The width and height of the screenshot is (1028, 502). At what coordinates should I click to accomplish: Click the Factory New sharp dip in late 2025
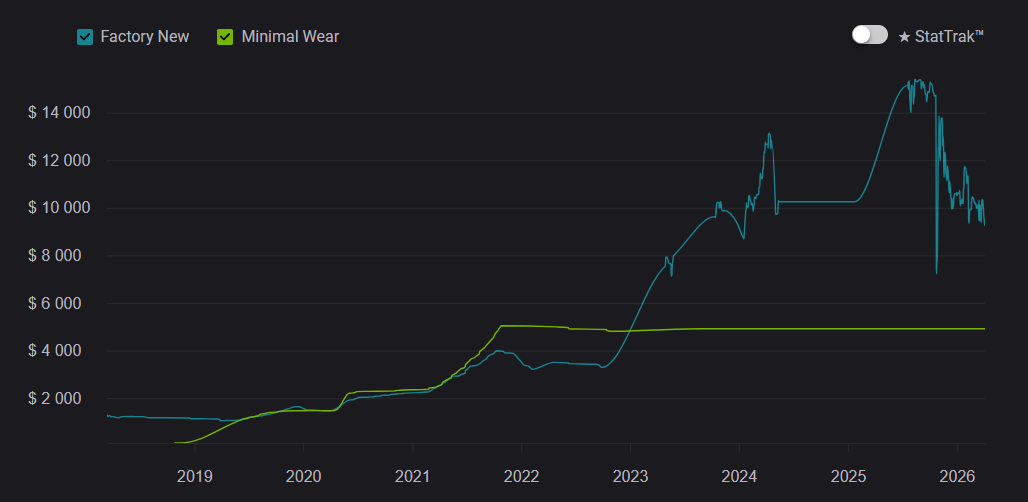(936, 268)
